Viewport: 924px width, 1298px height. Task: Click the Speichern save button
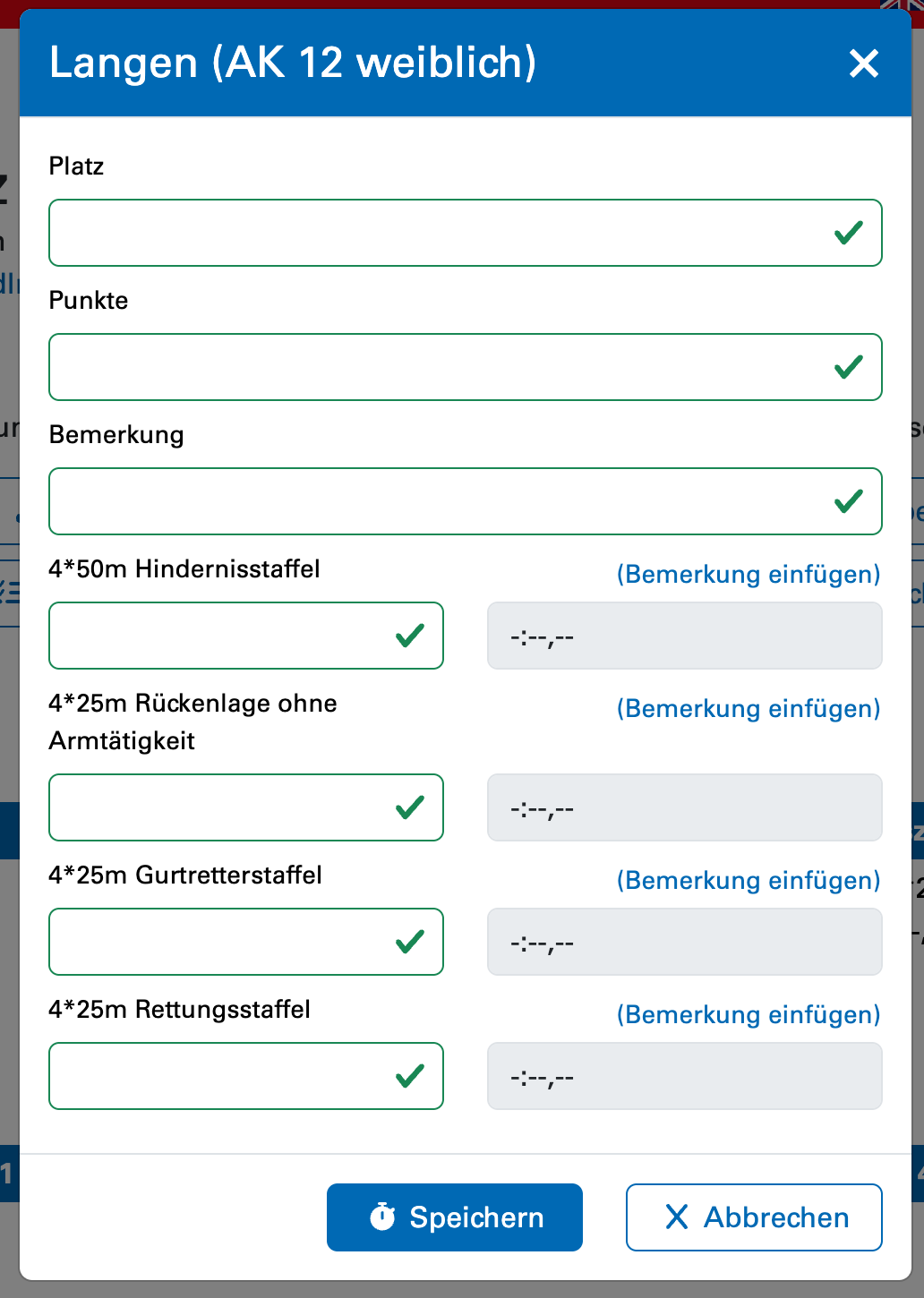[455, 1217]
